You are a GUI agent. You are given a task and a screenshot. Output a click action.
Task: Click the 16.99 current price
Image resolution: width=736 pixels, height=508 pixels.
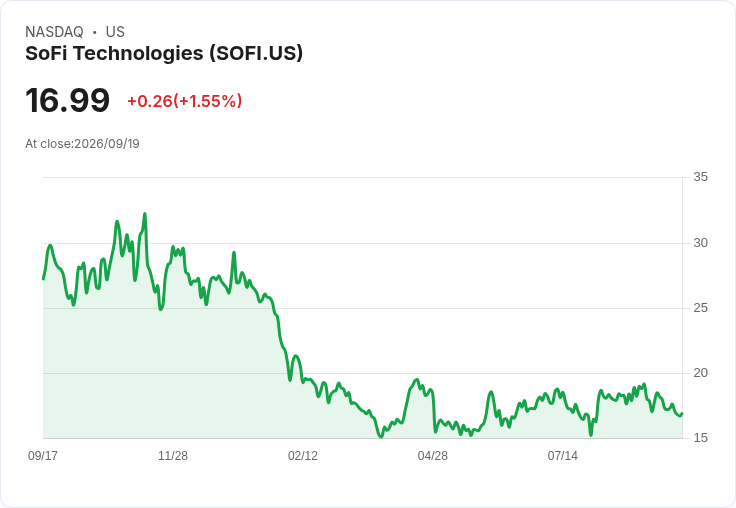[x=68, y=100]
